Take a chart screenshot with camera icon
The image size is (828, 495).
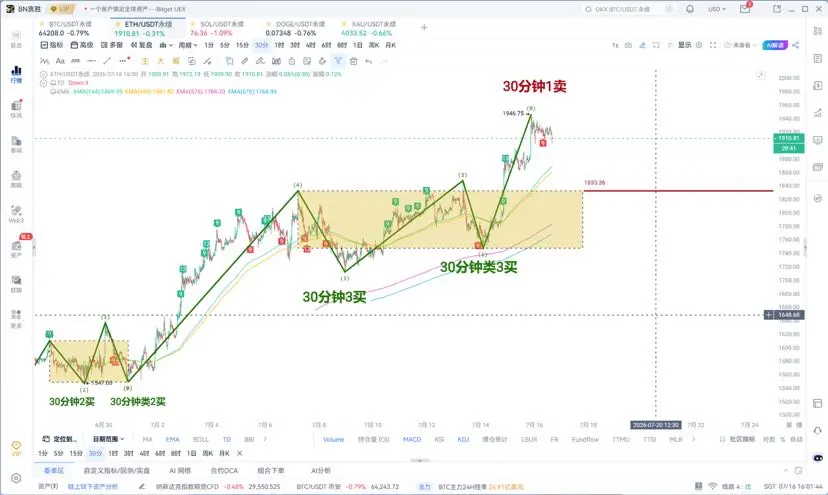pyautogui.click(x=628, y=45)
